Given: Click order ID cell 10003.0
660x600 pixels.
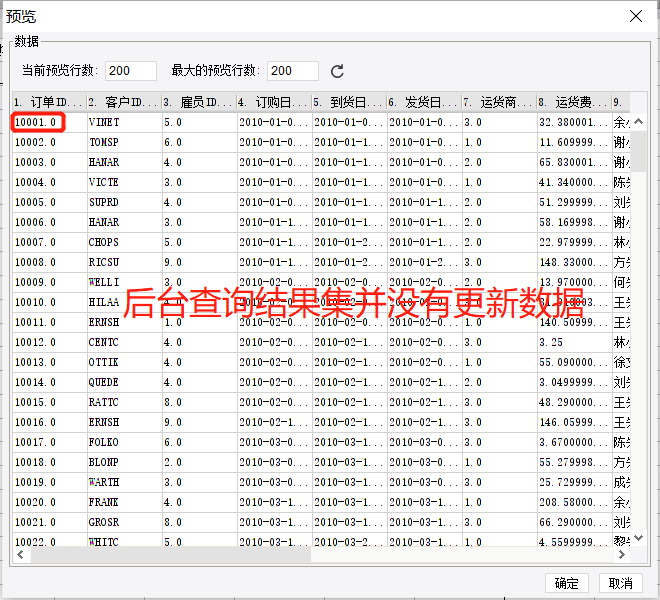Looking at the screenshot, I should coord(49,163).
